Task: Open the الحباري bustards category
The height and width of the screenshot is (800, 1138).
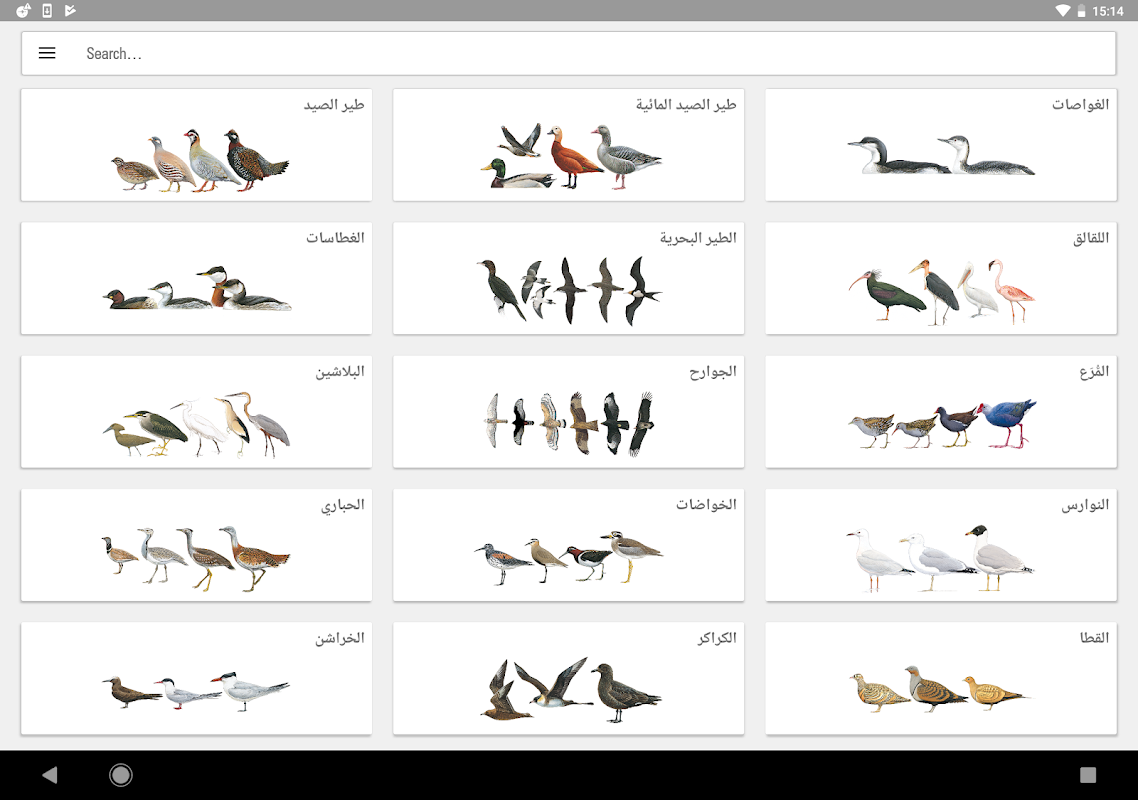Action: pos(196,545)
